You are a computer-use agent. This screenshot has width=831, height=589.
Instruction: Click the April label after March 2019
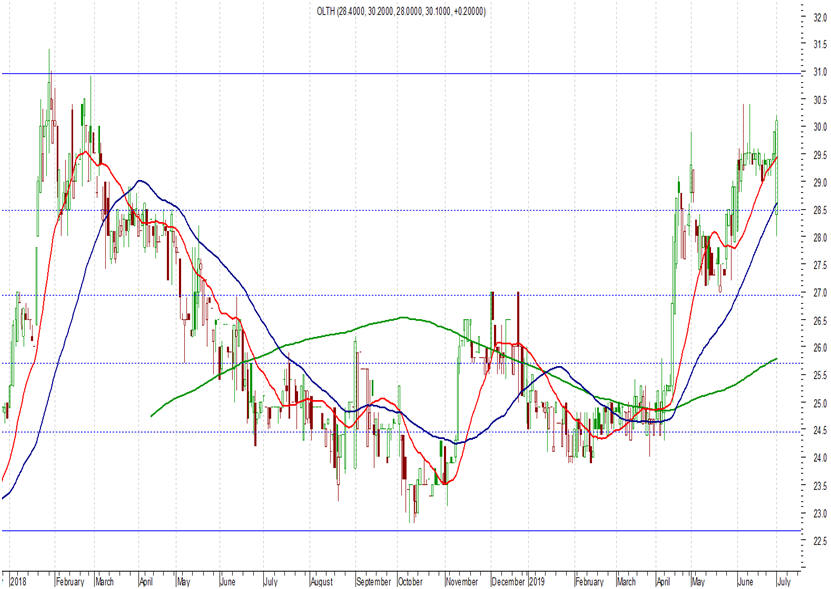pos(663,582)
